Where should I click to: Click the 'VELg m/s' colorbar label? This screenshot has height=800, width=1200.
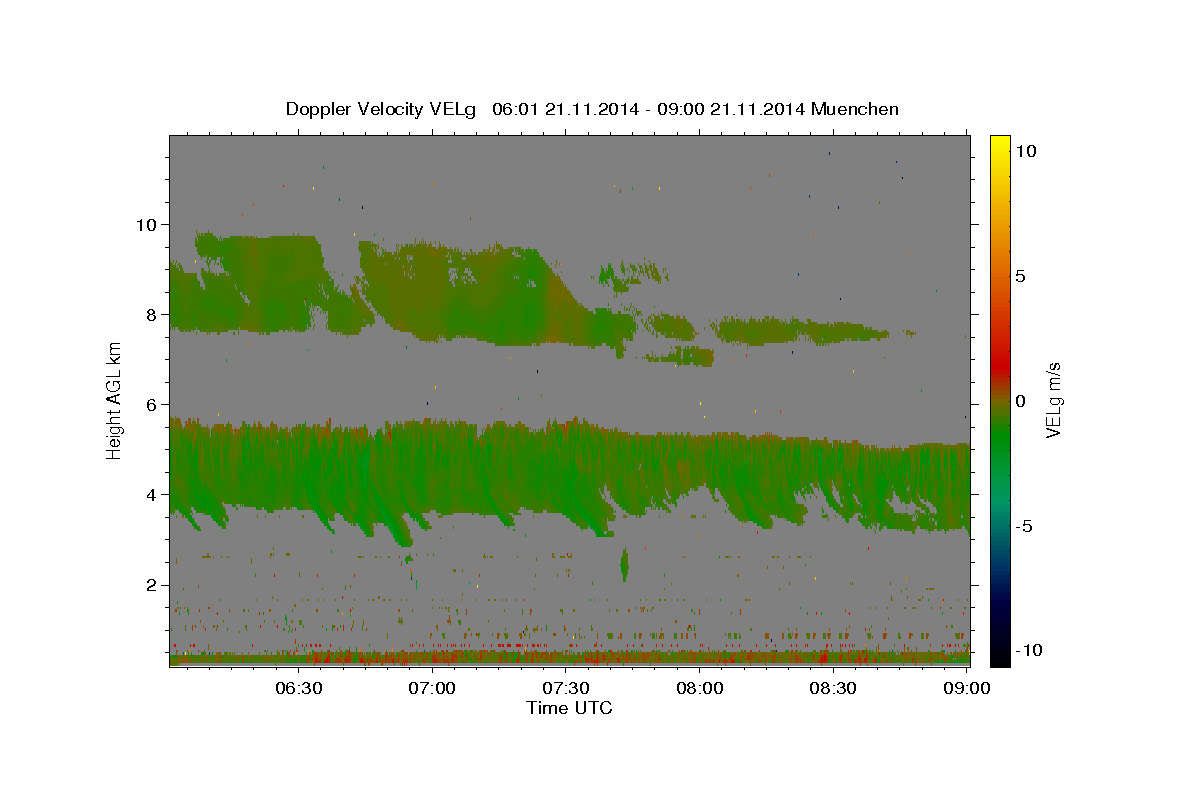click(1053, 401)
